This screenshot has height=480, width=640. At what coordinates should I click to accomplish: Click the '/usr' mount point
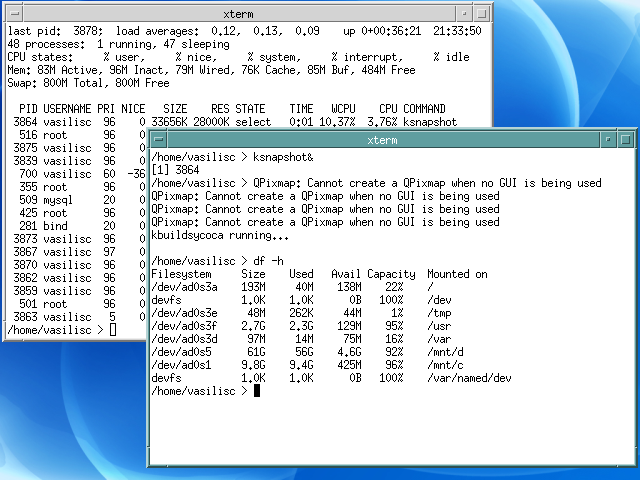439,326
